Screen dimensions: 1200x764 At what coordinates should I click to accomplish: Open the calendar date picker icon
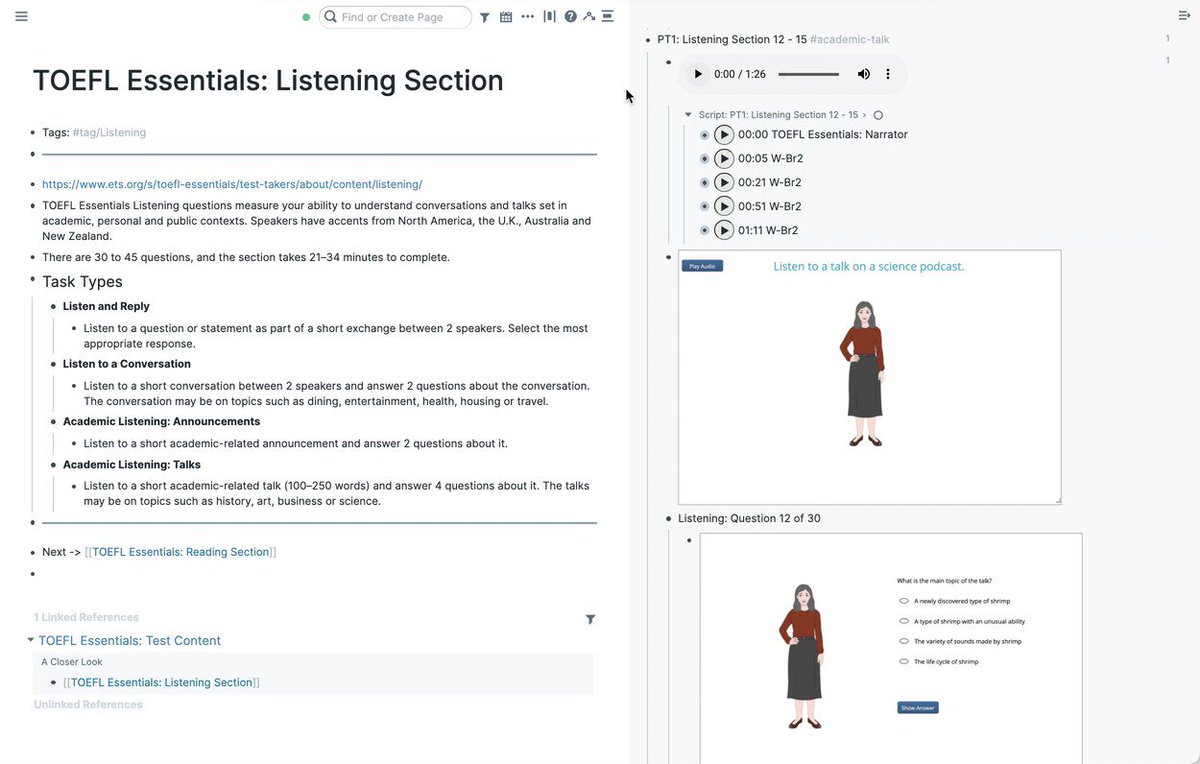point(506,17)
